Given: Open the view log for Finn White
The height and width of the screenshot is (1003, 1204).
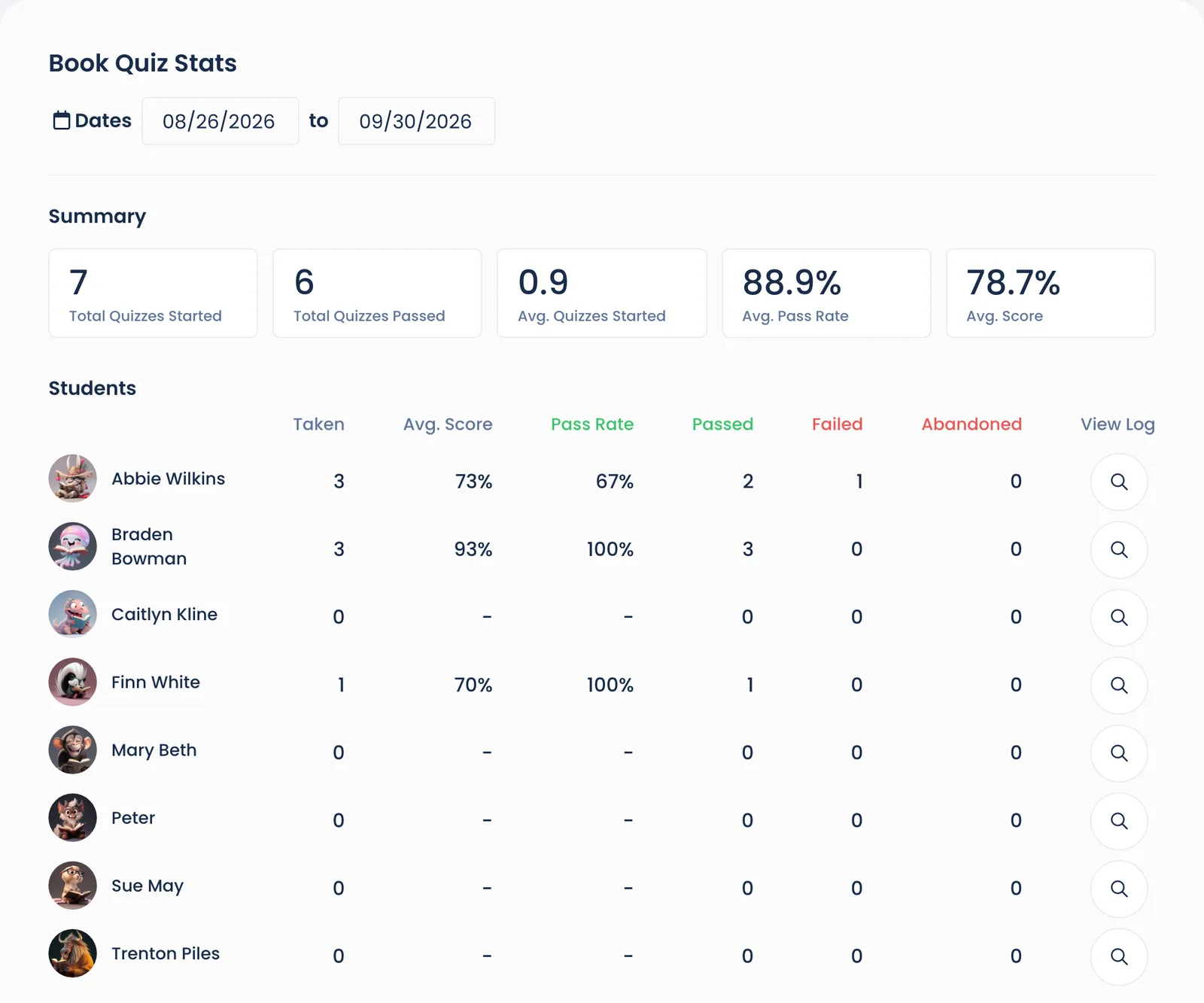Looking at the screenshot, I should (1119, 685).
